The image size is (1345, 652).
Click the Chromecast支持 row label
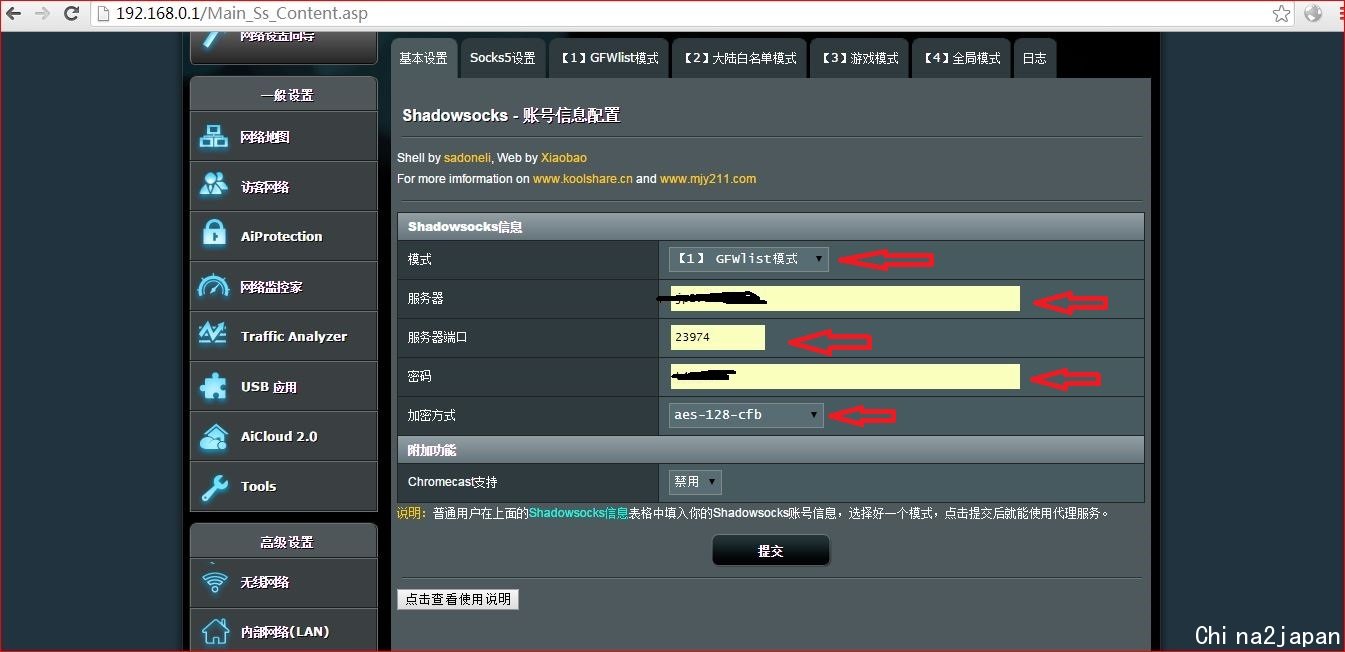(x=452, y=482)
